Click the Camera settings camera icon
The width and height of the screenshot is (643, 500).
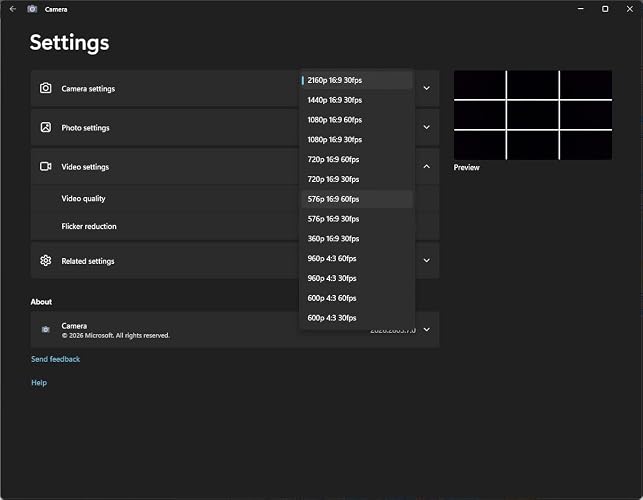click(x=46, y=88)
